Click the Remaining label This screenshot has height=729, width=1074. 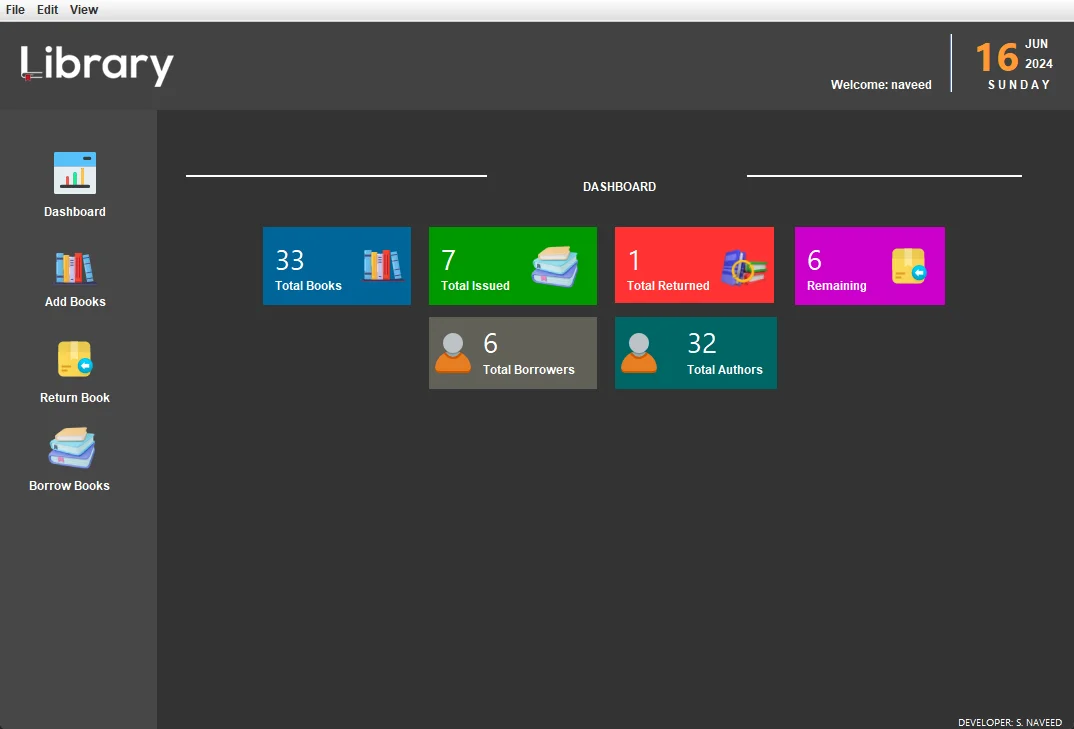coord(836,286)
